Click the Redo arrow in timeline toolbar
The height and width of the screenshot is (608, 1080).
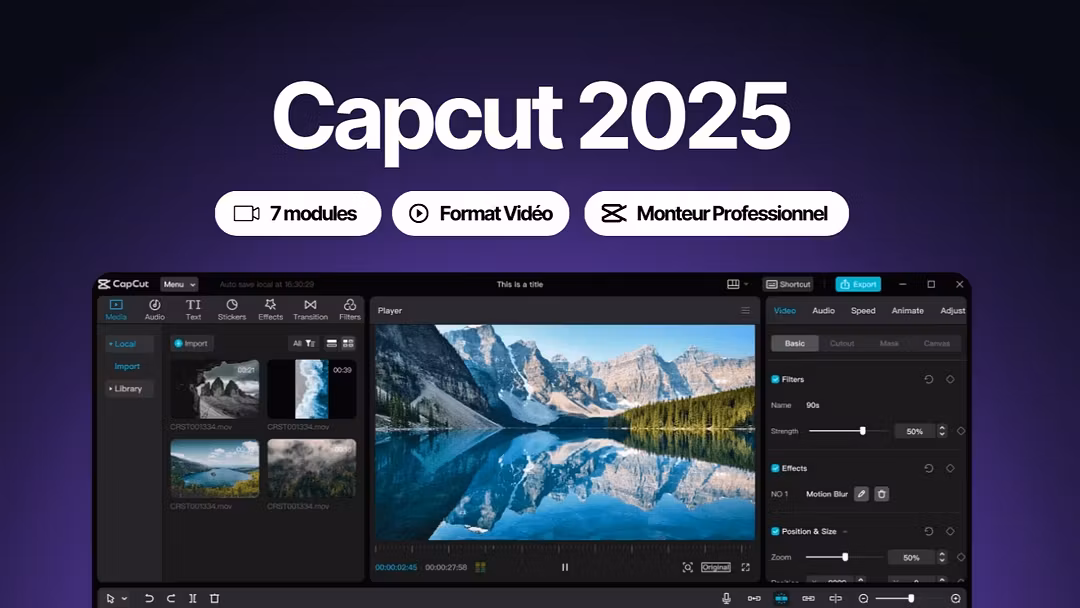click(x=171, y=598)
